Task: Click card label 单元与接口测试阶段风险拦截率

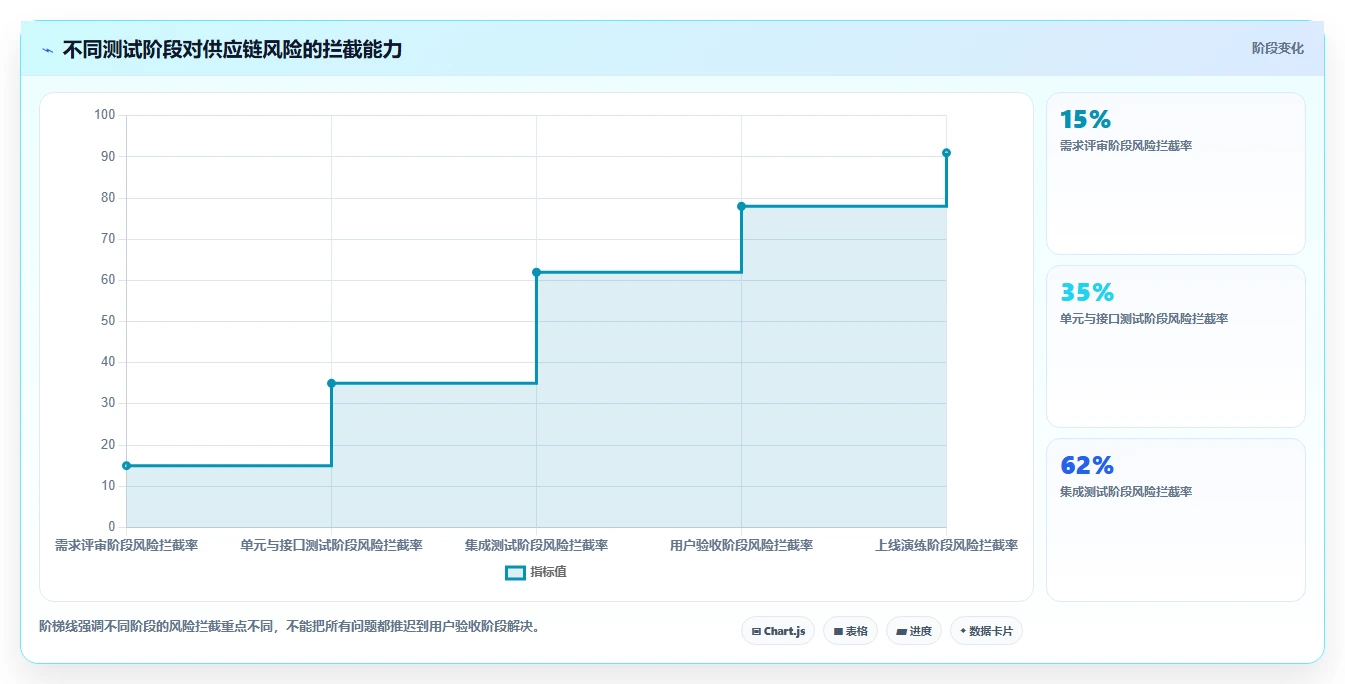Action: tap(1144, 319)
